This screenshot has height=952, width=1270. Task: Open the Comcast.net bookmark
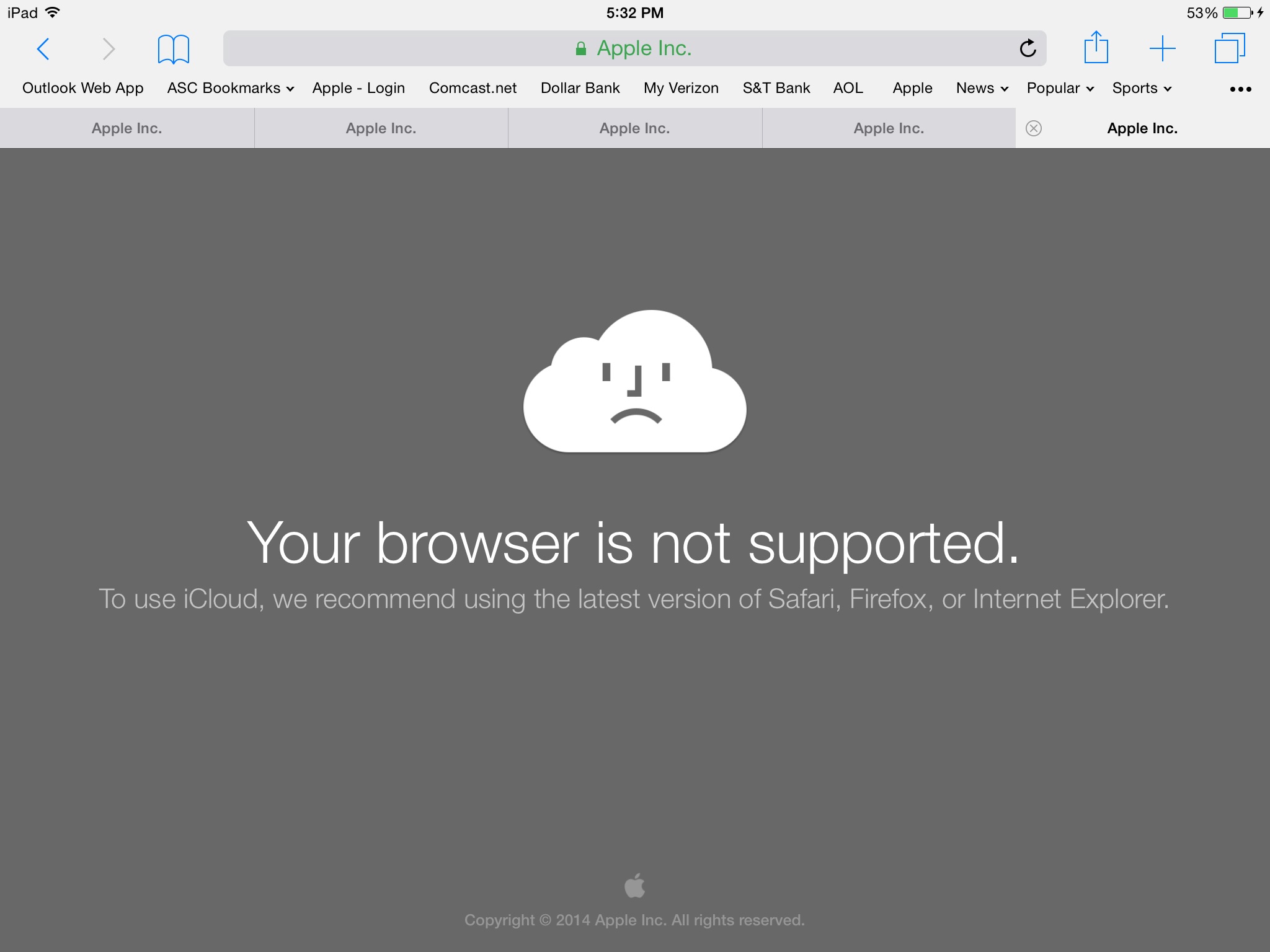(473, 88)
